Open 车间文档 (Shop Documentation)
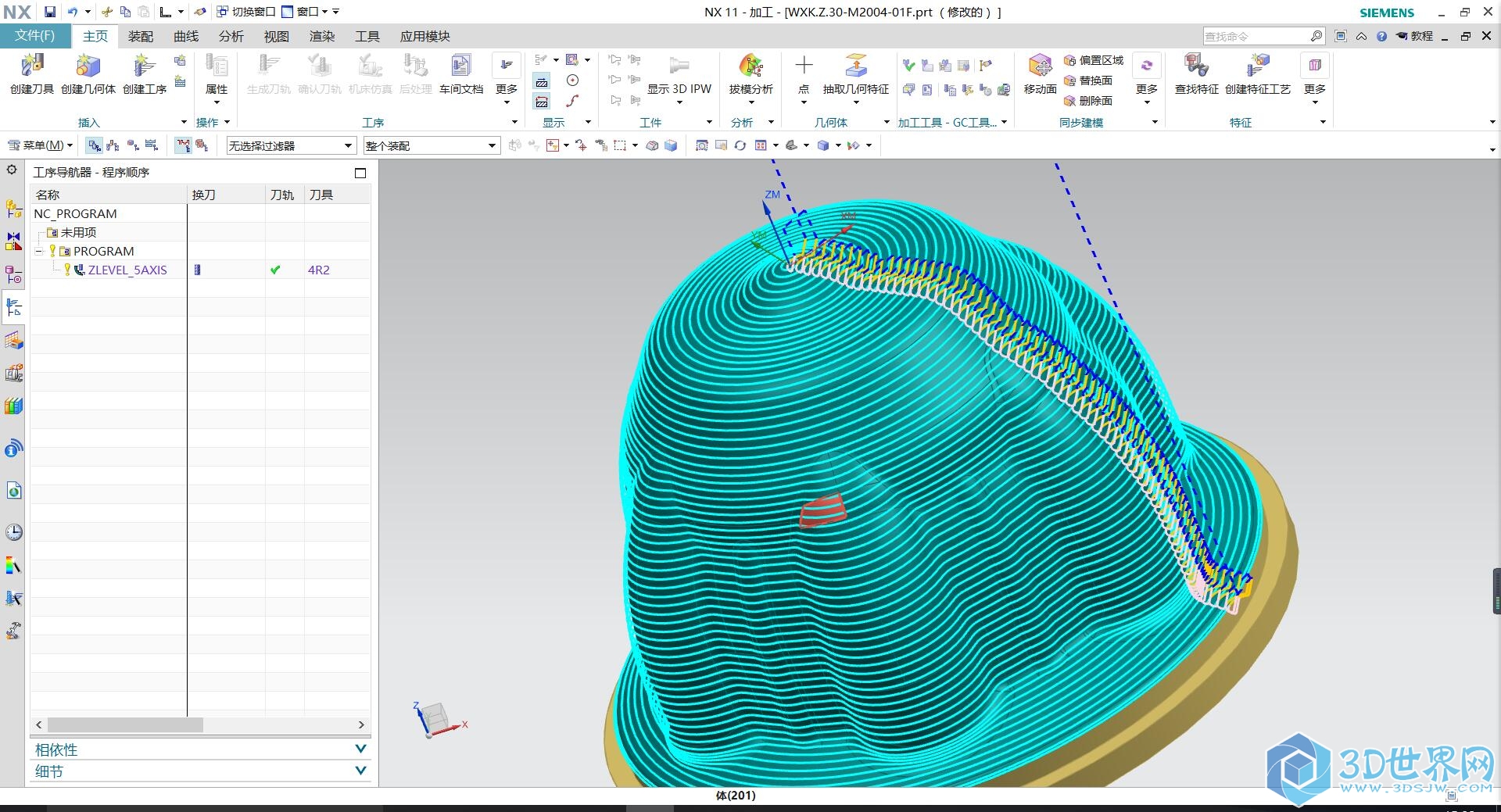The height and width of the screenshot is (812, 1501). [x=461, y=73]
